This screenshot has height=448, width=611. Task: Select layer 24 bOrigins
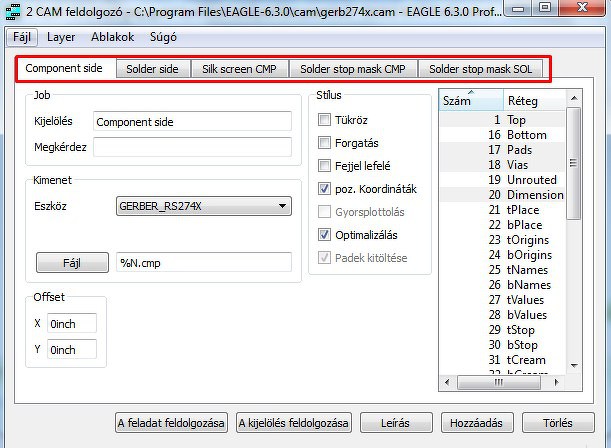(x=502, y=255)
